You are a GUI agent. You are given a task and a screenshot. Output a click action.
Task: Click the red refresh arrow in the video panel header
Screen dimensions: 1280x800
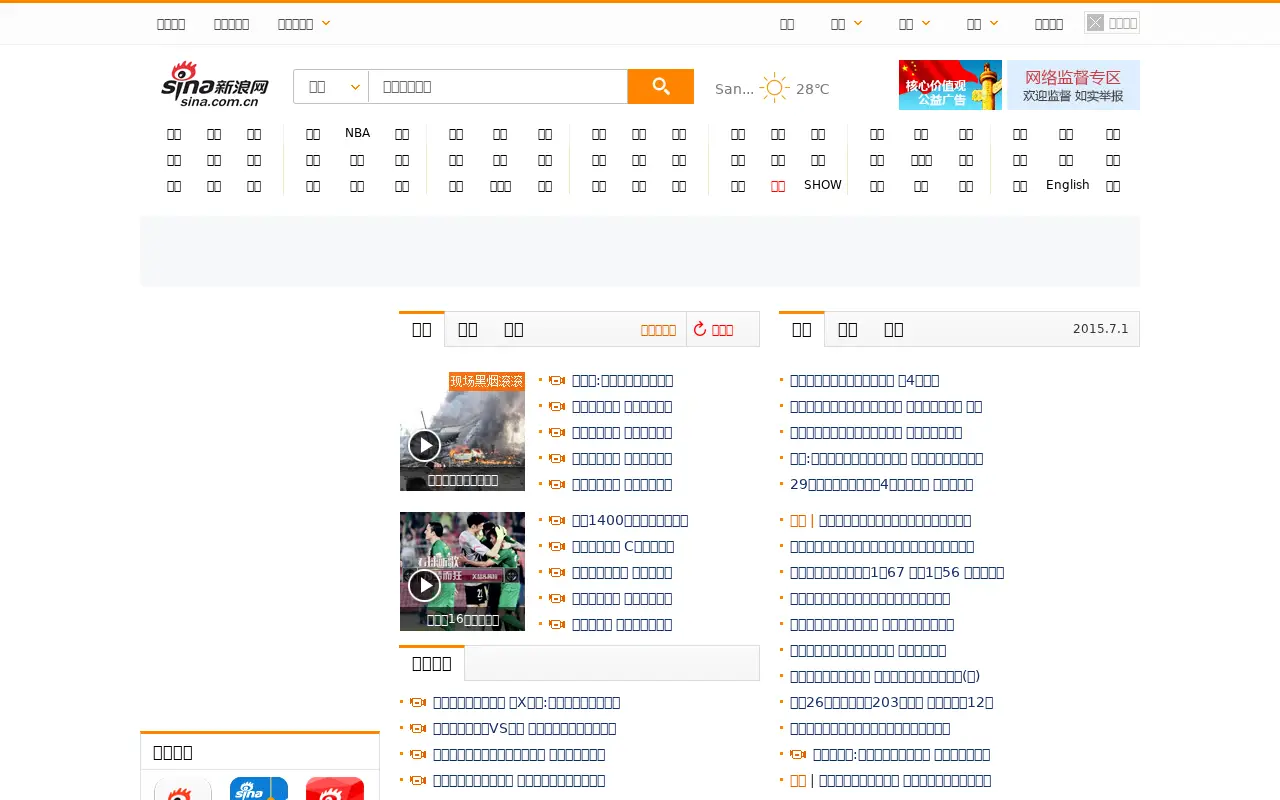700,329
